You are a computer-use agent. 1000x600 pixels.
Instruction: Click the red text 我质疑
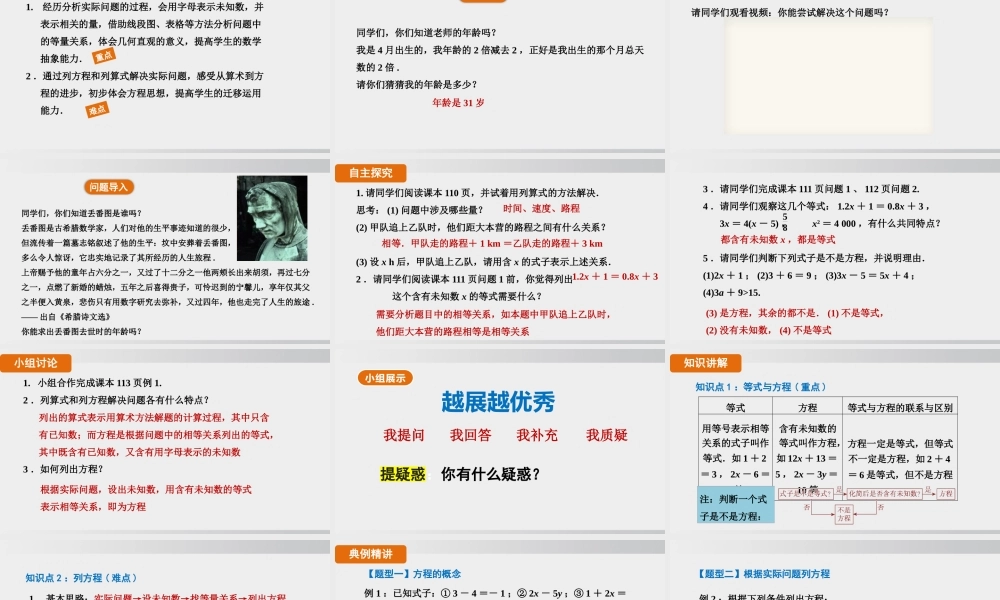(x=607, y=435)
